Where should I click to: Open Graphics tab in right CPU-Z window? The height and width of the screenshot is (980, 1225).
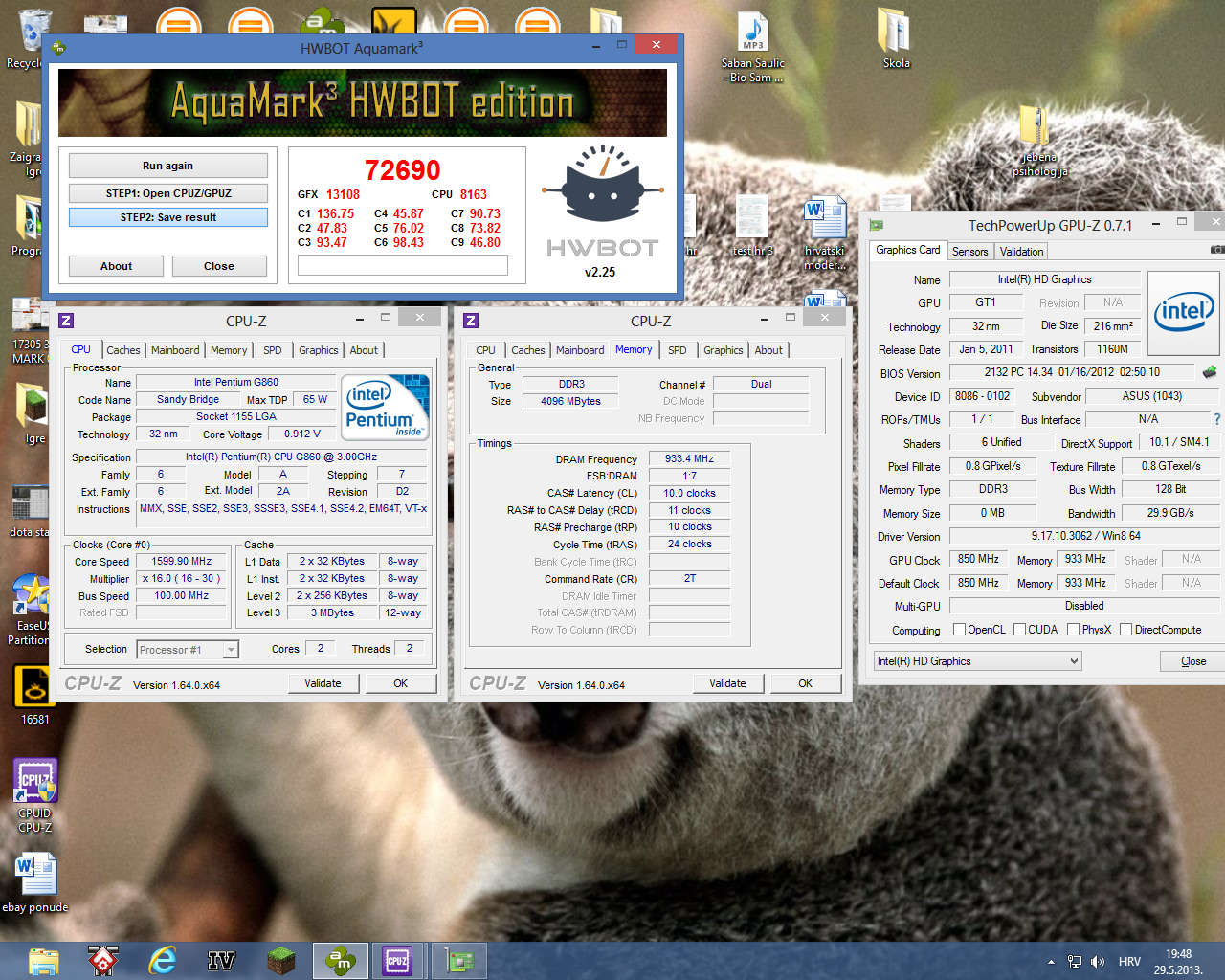(x=724, y=350)
